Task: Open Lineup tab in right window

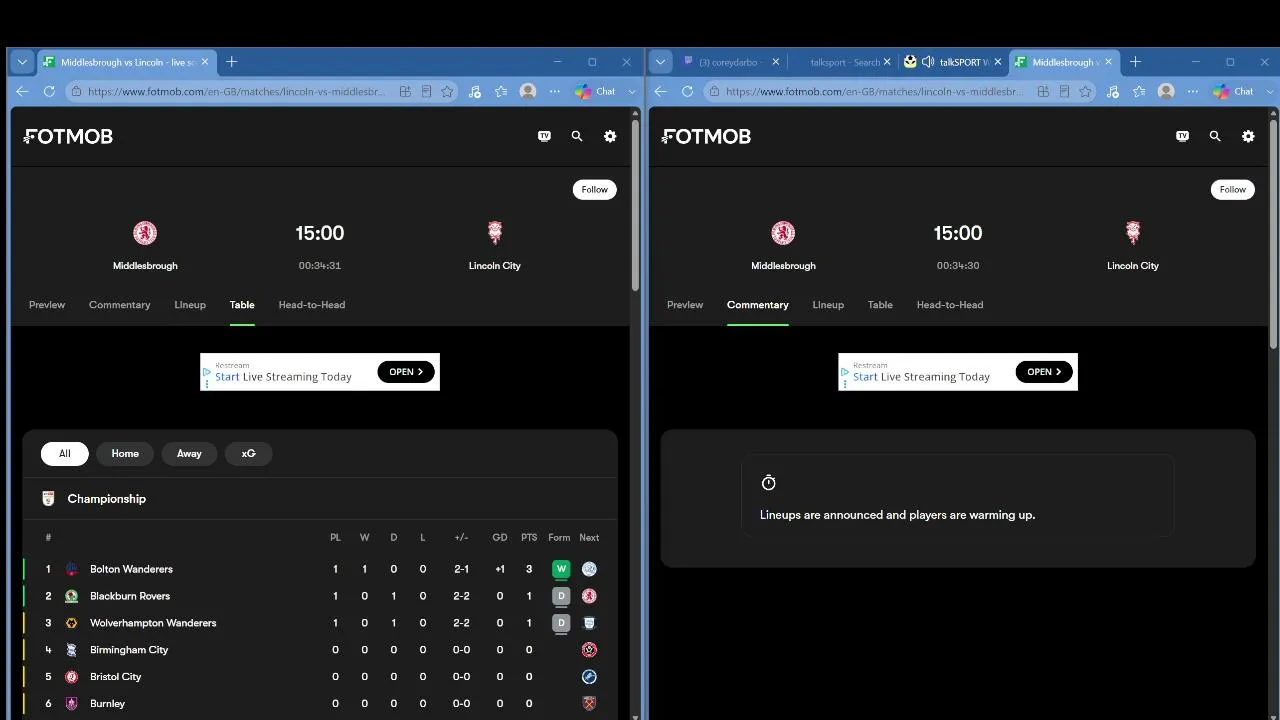Action: 828,305
